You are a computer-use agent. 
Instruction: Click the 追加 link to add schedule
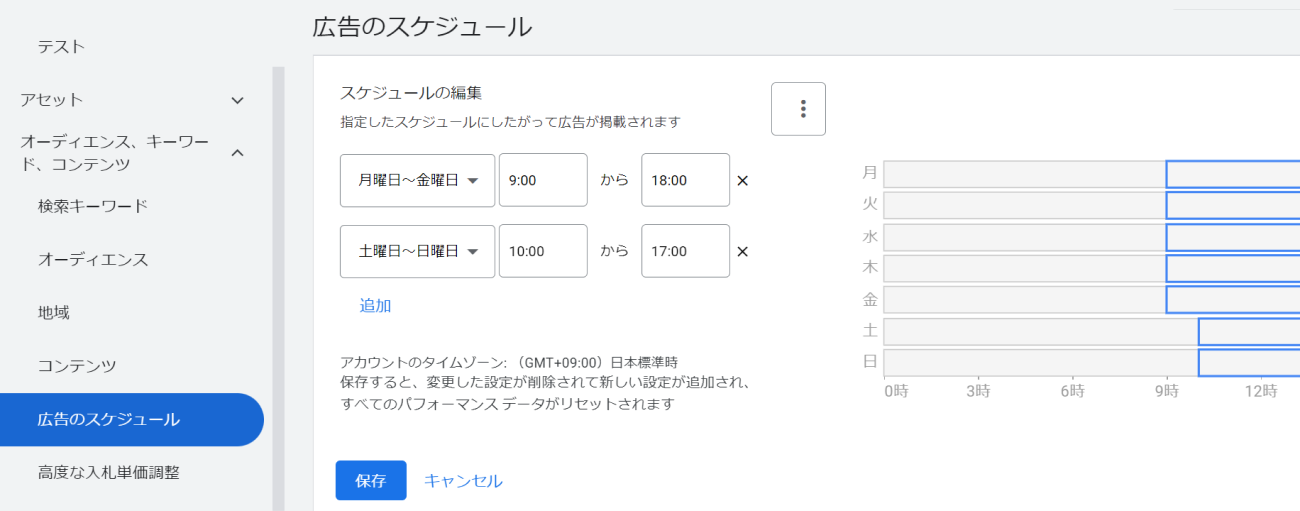click(x=375, y=306)
